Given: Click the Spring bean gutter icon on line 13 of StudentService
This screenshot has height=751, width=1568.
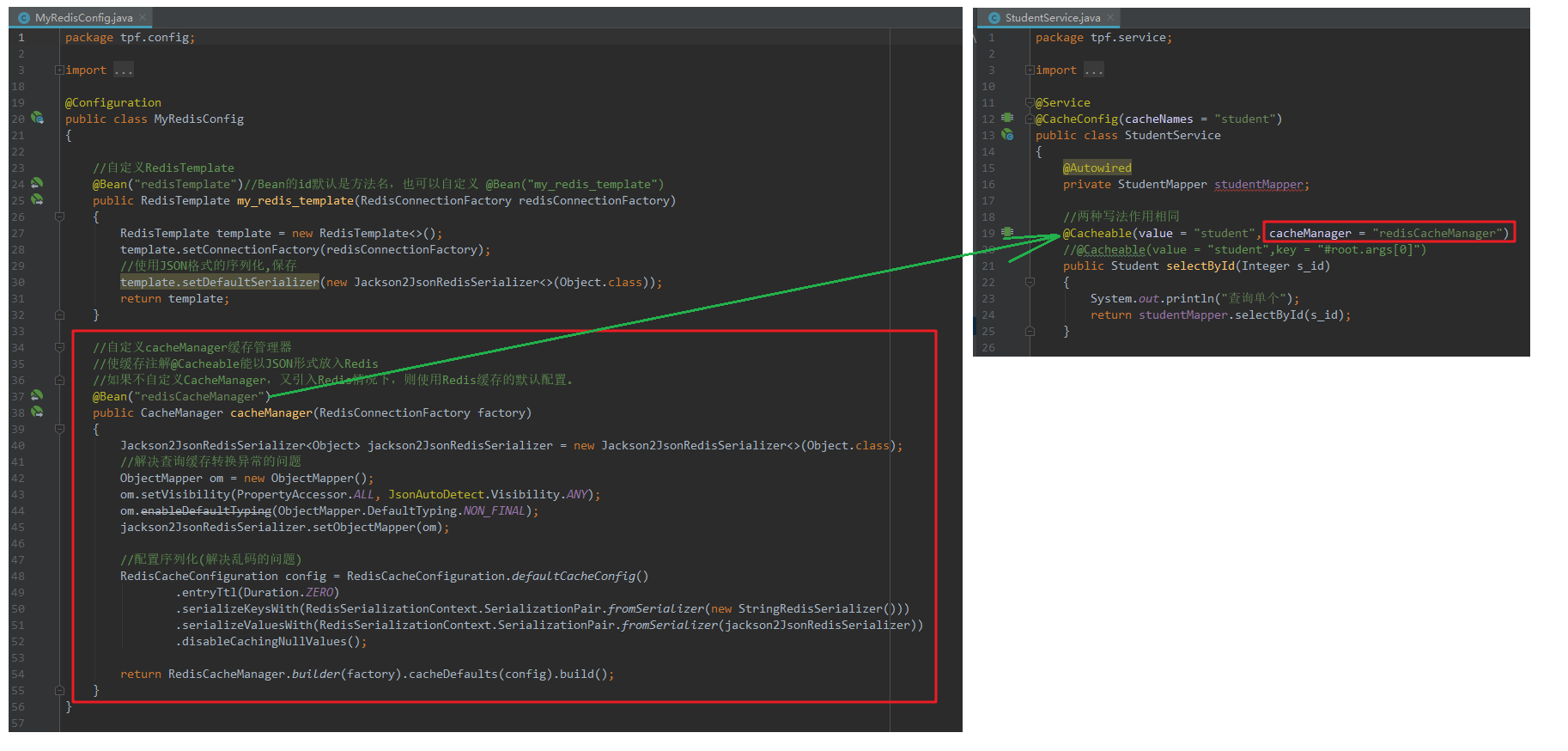Looking at the screenshot, I should pyautogui.click(x=1007, y=134).
